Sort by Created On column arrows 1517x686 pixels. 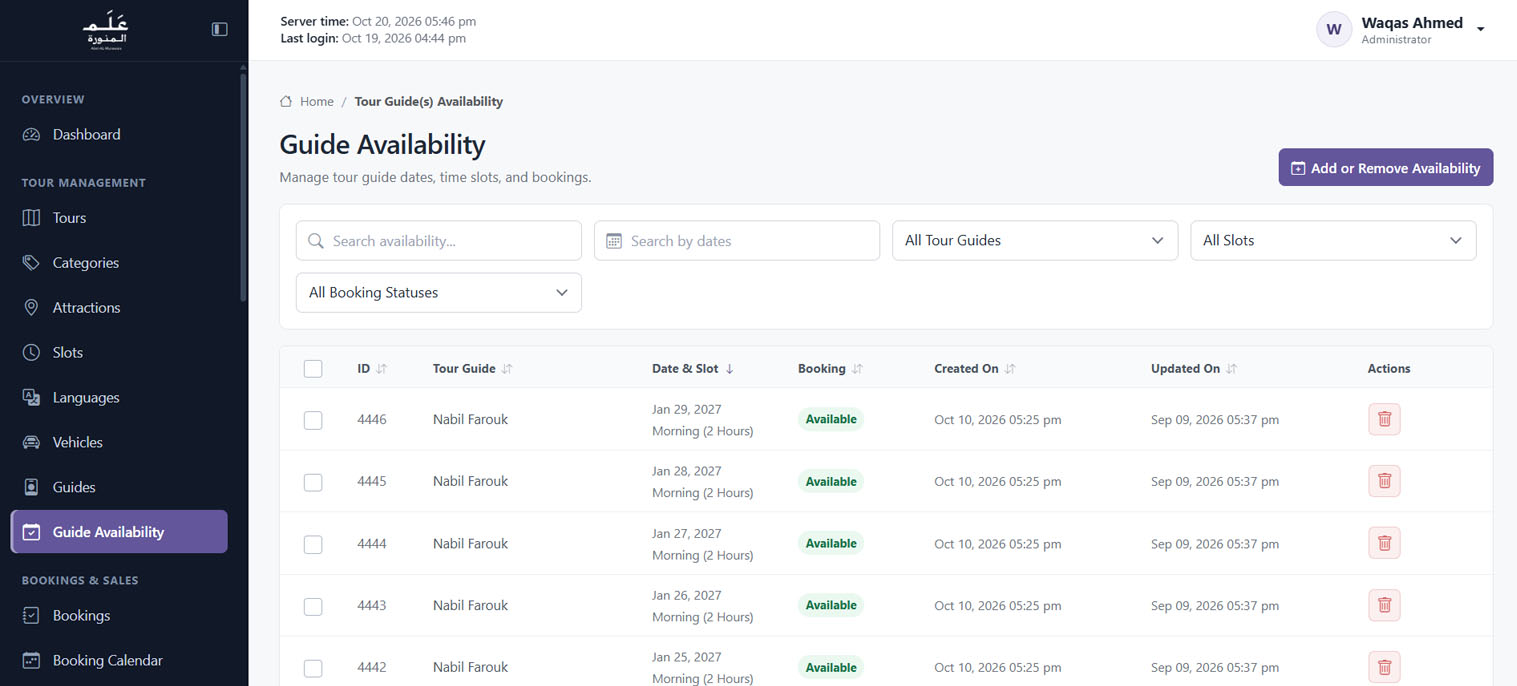click(x=1010, y=369)
